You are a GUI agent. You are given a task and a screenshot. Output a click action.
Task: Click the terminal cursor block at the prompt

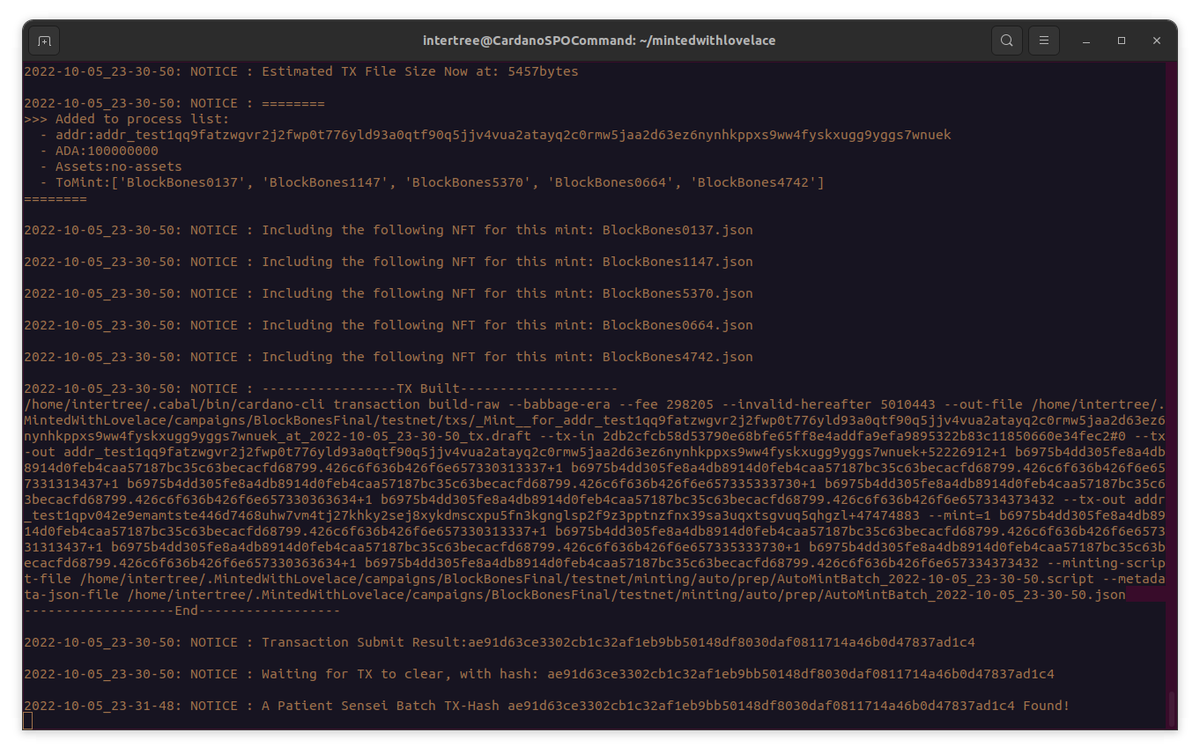(28, 722)
